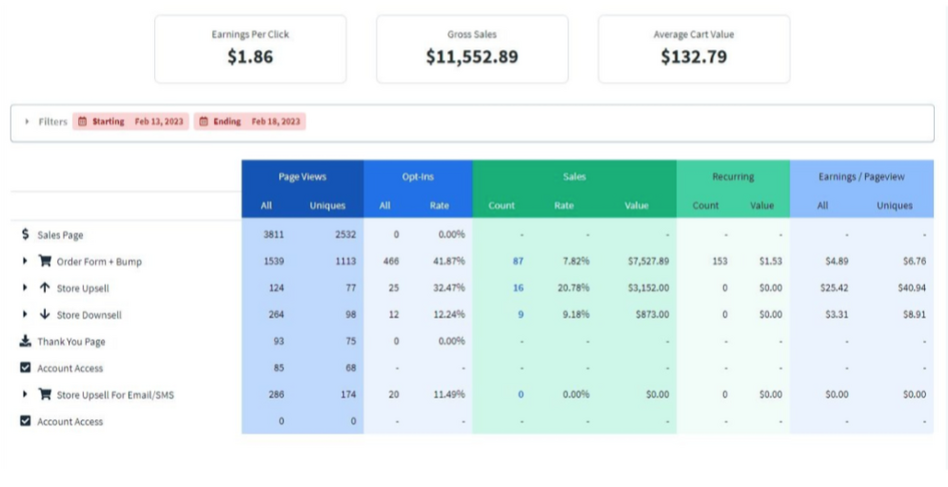This screenshot has width=948, height=487.
Task: Toggle the last Account Access checkbox icon
Action: pos(25,421)
